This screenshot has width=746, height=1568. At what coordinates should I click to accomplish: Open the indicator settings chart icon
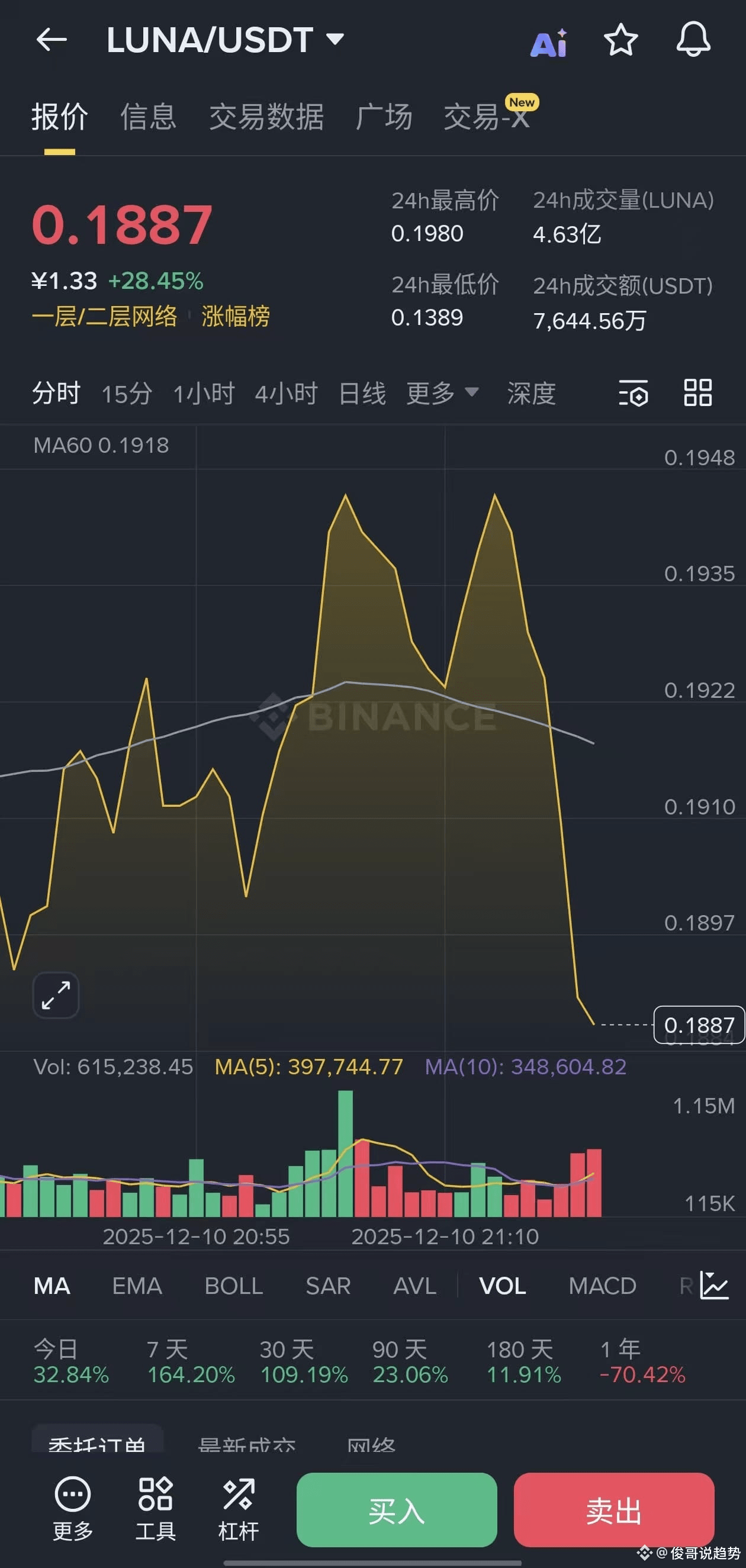(715, 1285)
